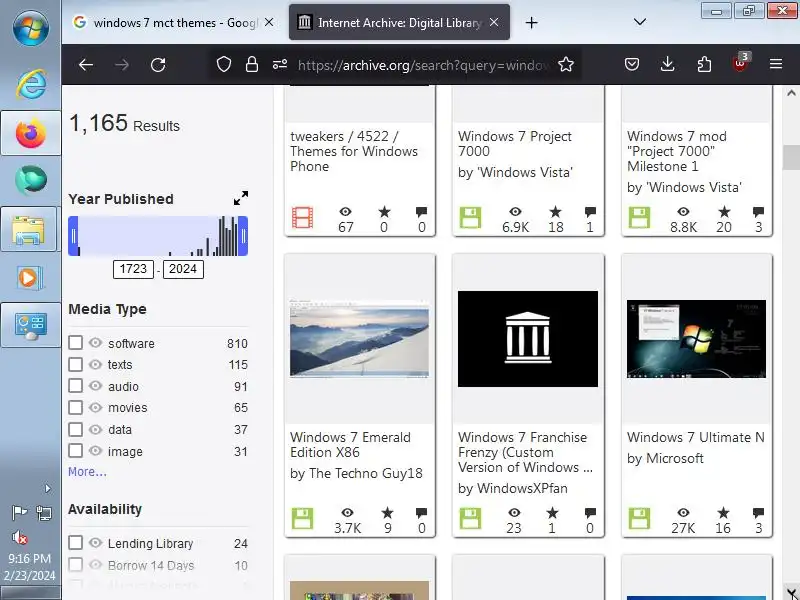Open the list all tabs dropdown

point(640,22)
